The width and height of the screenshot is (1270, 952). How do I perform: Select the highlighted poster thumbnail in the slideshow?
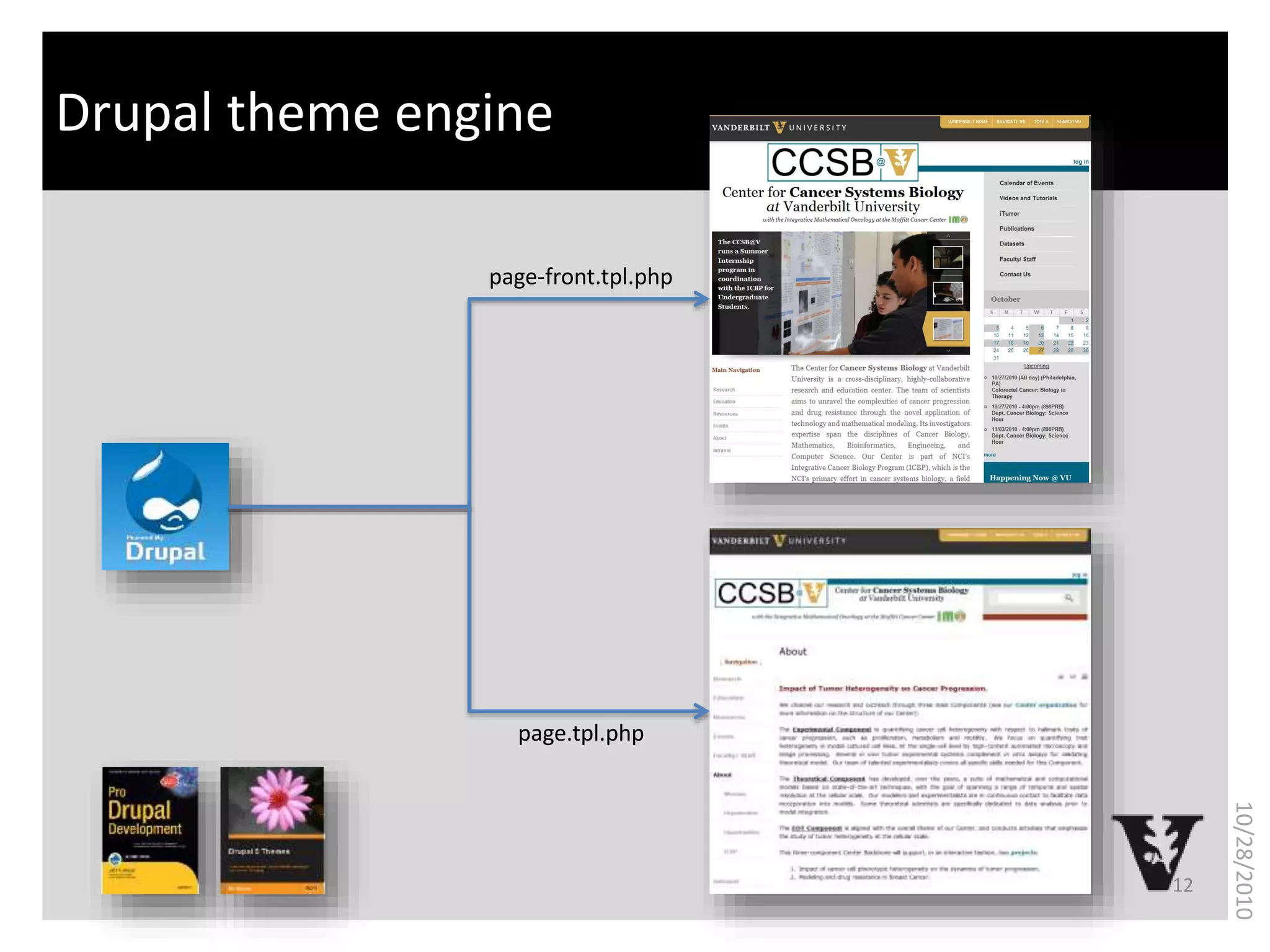[x=948, y=328]
